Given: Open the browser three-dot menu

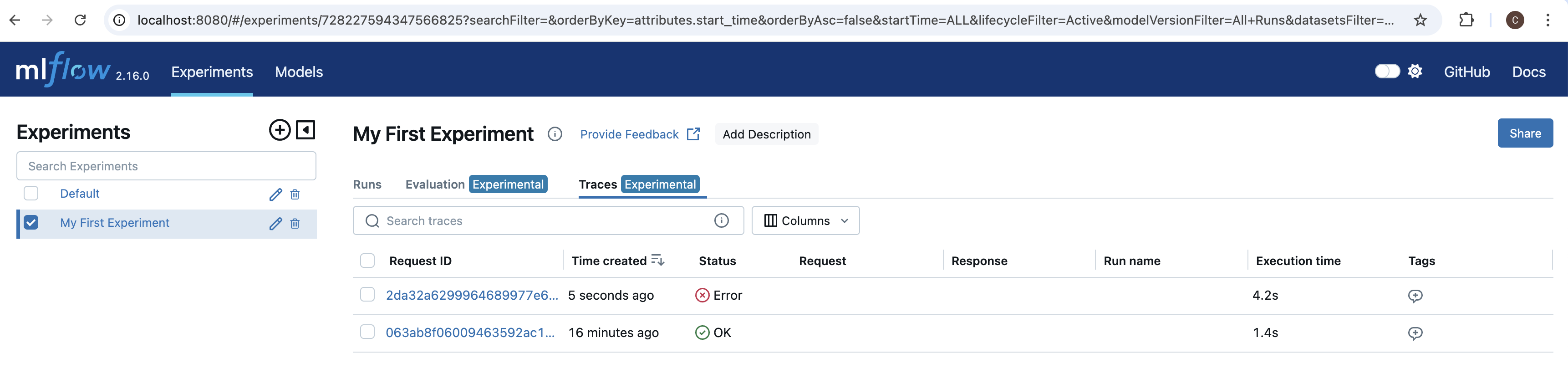Looking at the screenshot, I should pyautogui.click(x=1548, y=20).
